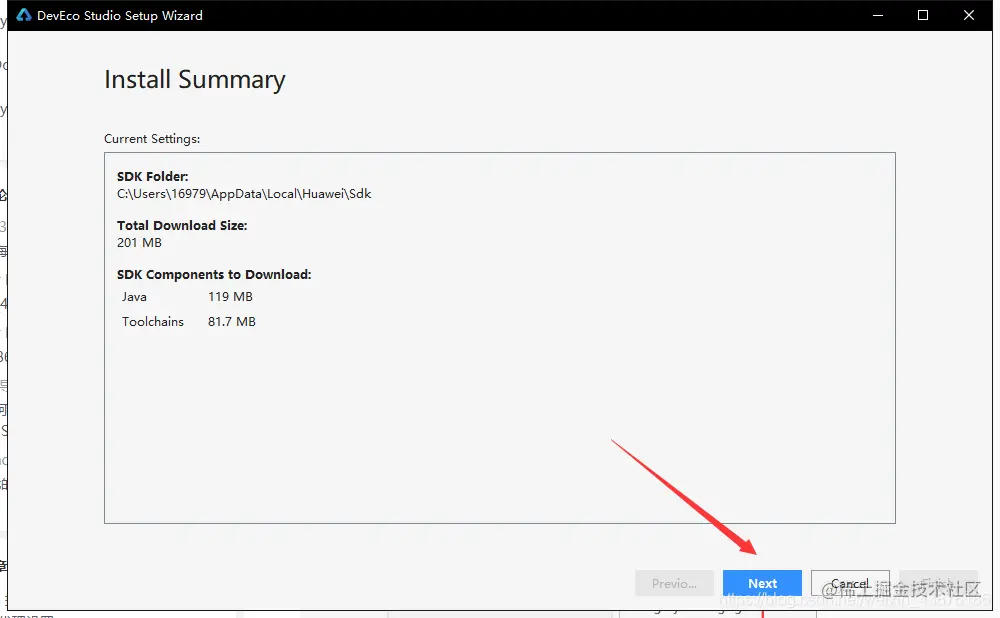Minimize the Setup Wizard window

878,15
